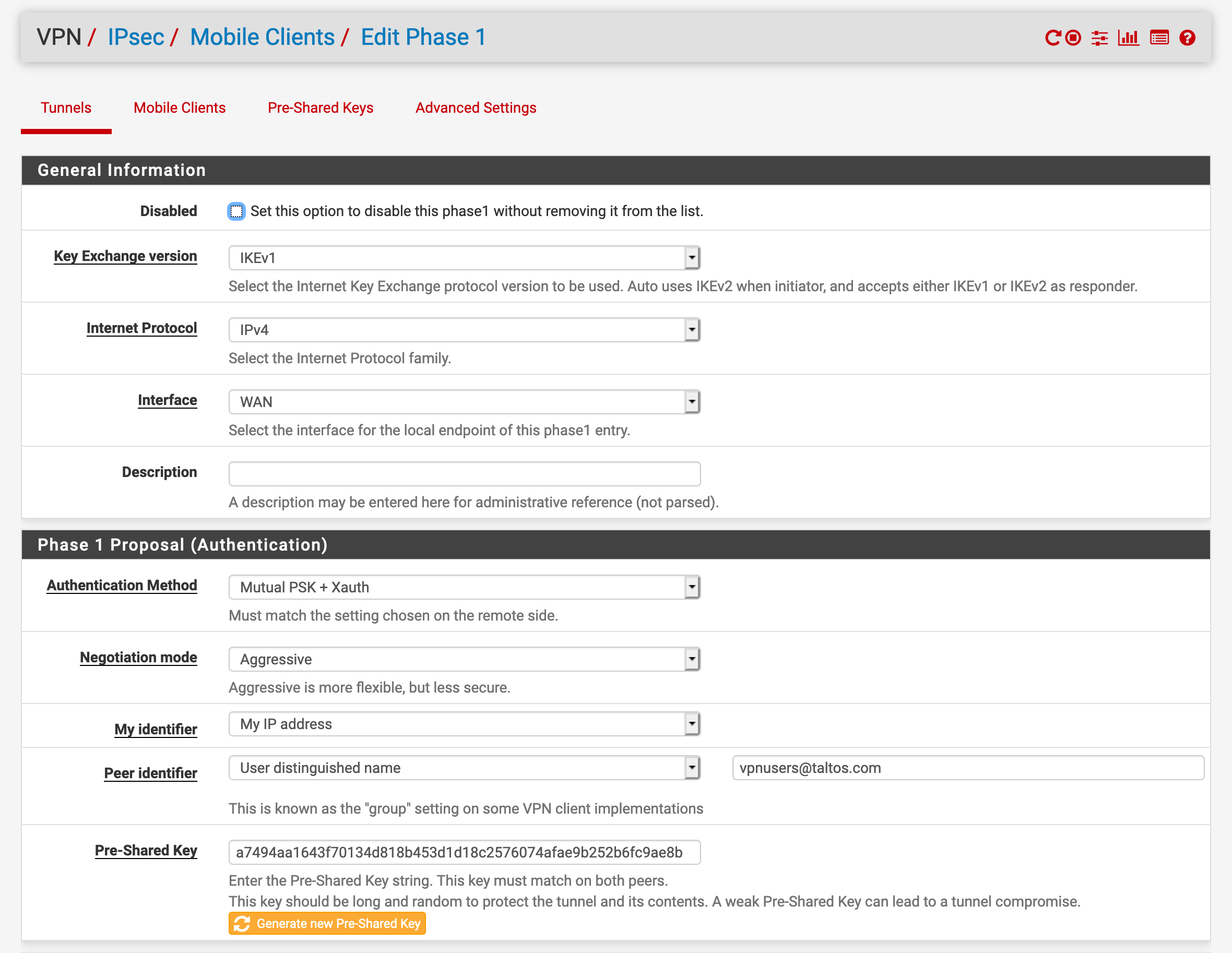Click "Aggressive is more flexible, but less secure."
The height and width of the screenshot is (953, 1232).
click(370, 688)
